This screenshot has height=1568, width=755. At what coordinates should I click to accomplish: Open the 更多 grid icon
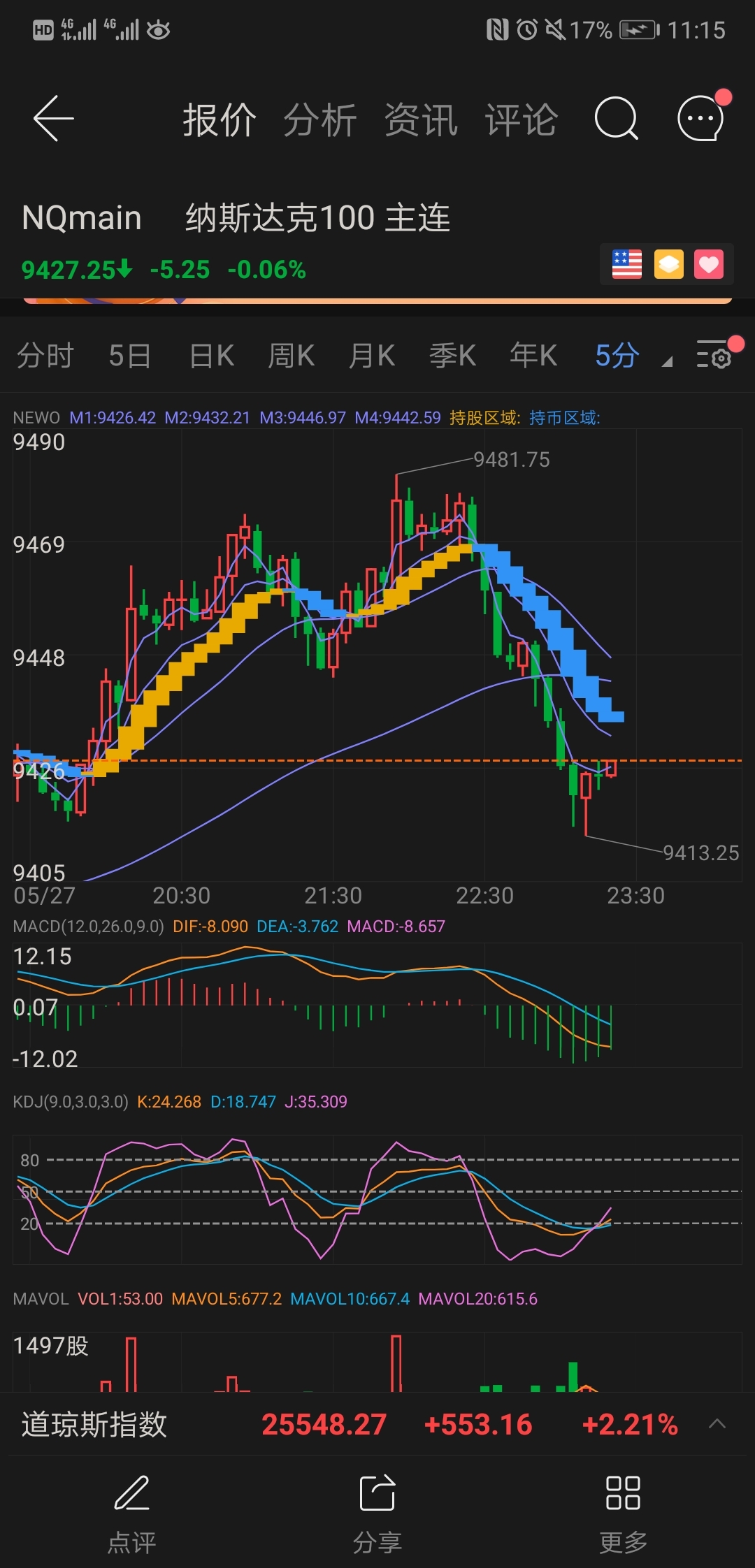tap(623, 1494)
